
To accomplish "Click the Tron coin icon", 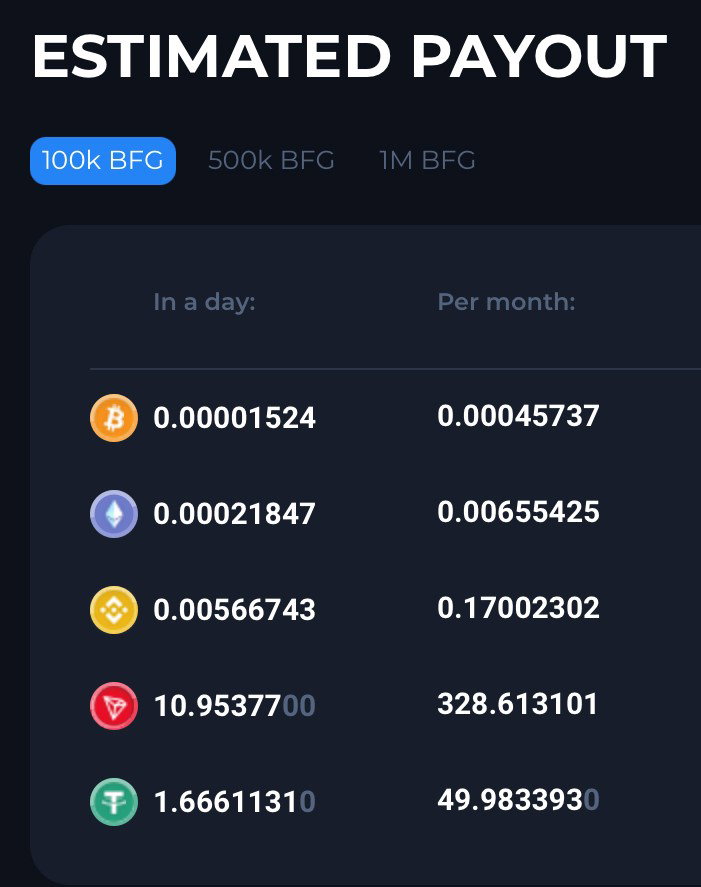I will pyautogui.click(x=114, y=706).
